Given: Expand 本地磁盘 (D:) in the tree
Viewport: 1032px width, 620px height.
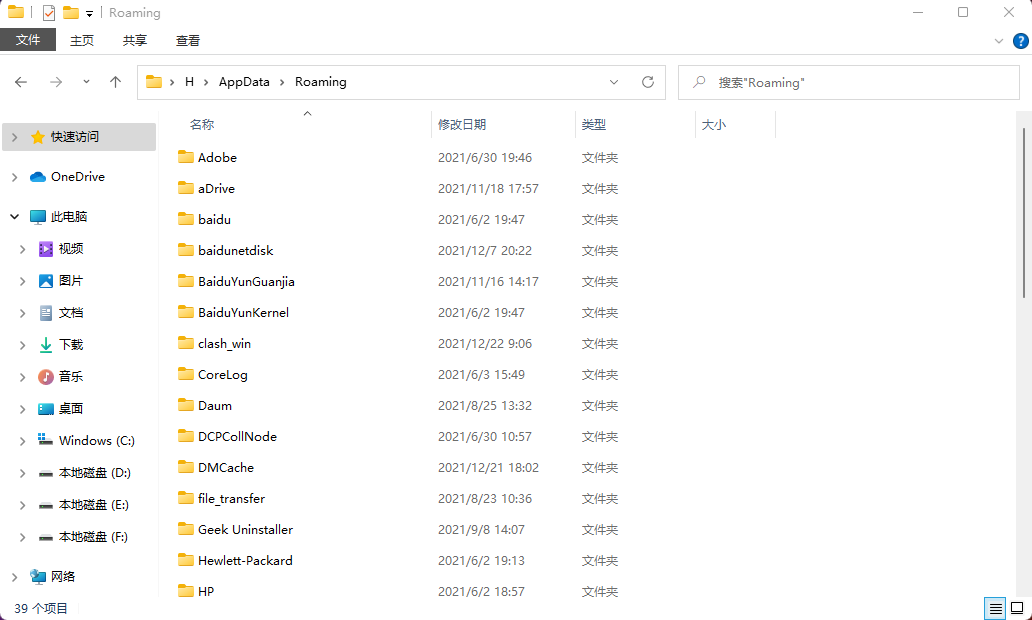Looking at the screenshot, I should coord(21,472).
